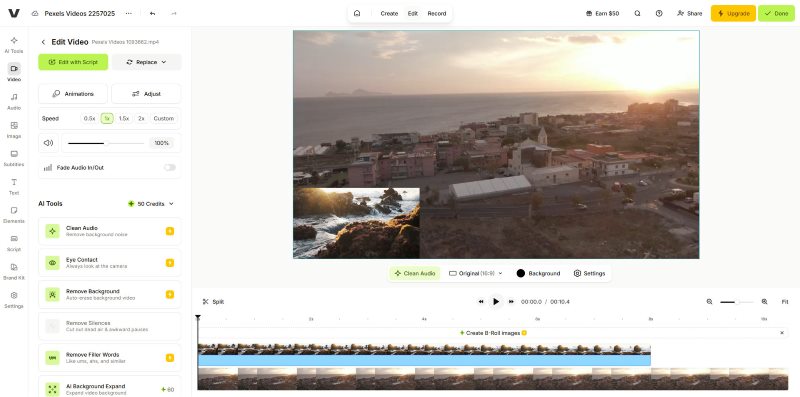Image resolution: width=800 pixels, height=397 pixels.
Task: Toggle Fade Audio In/Out switch
Action: pos(170,167)
